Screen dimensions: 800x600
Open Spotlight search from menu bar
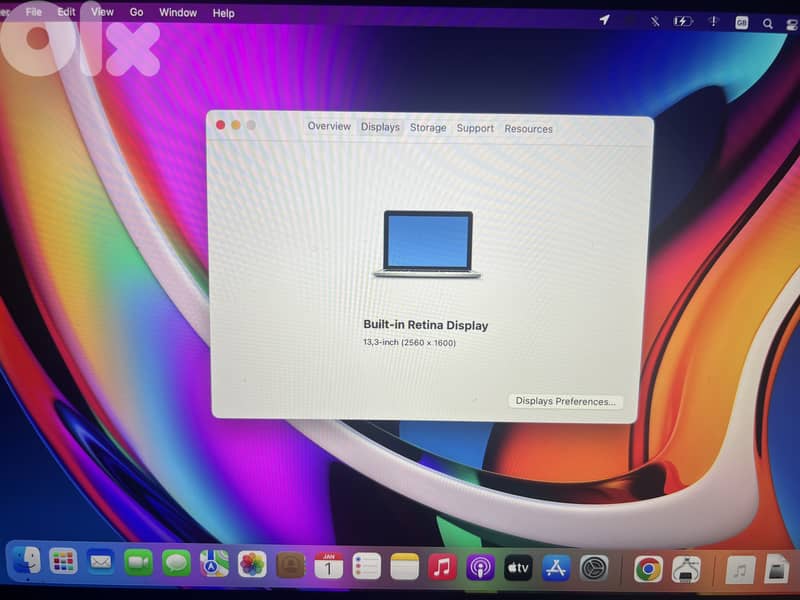pos(767,23)
